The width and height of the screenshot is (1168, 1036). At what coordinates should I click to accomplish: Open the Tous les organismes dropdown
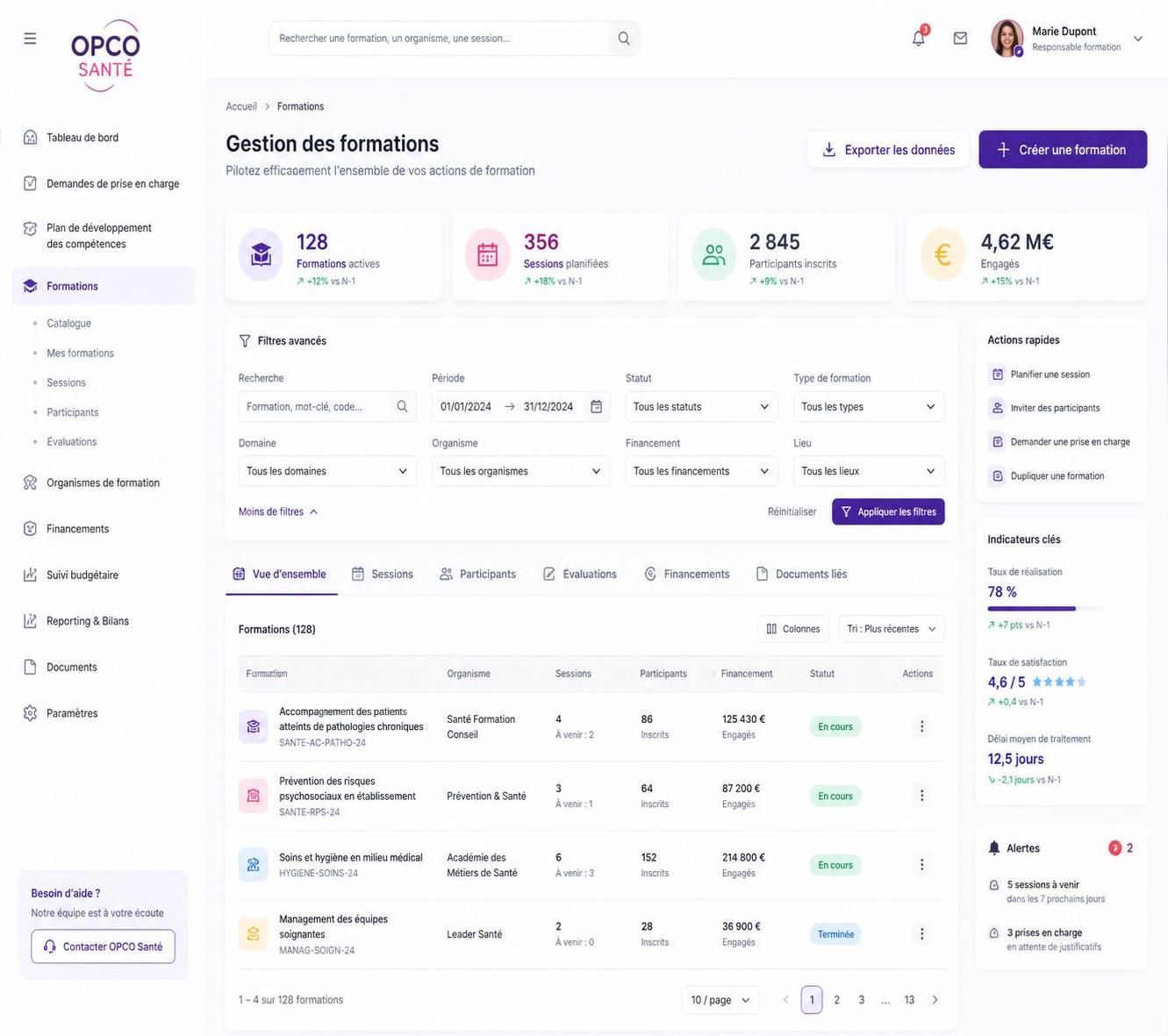pos(521,471)
